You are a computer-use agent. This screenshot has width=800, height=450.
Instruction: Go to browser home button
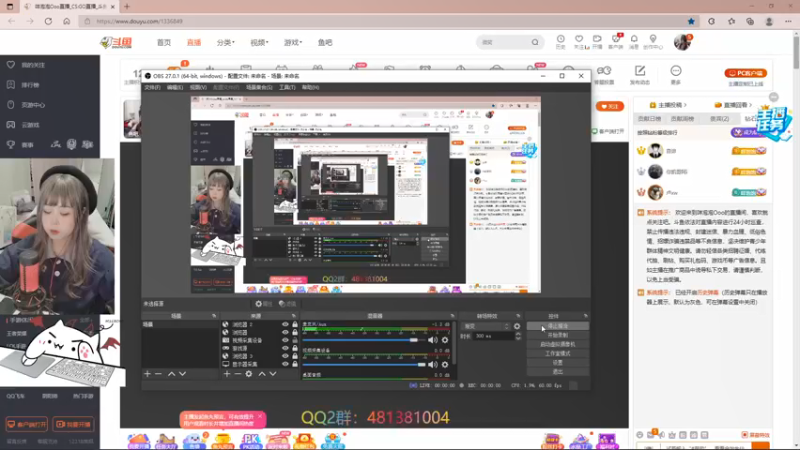pos(67,21)
